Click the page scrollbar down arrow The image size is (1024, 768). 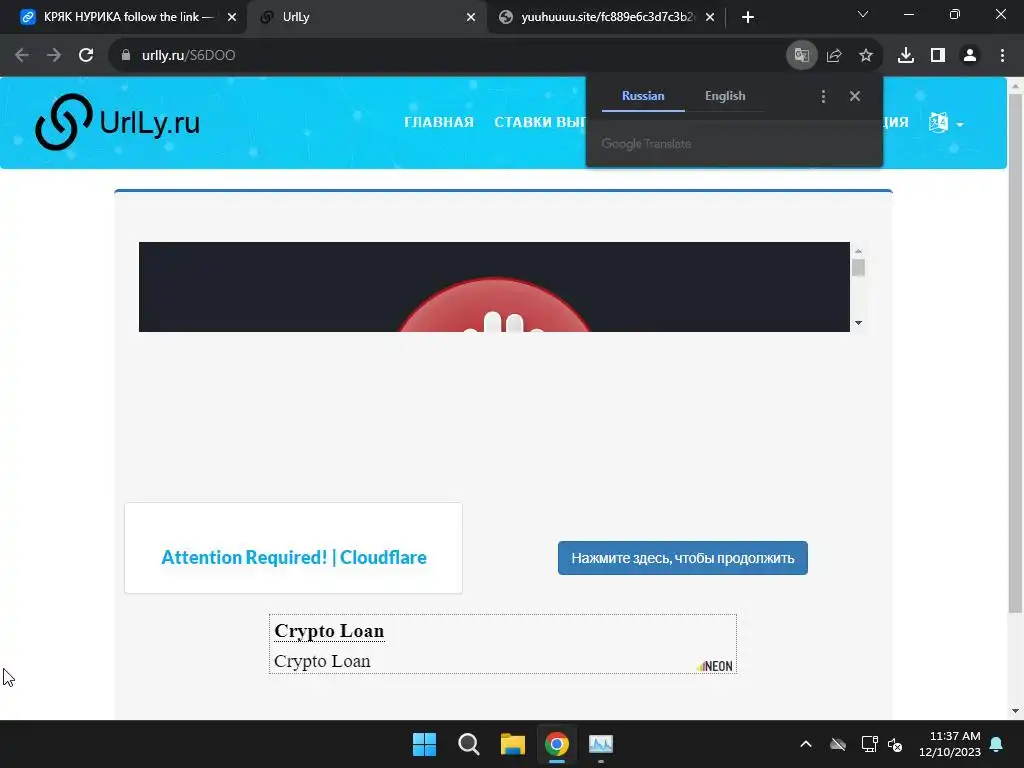click(1015, 711)
